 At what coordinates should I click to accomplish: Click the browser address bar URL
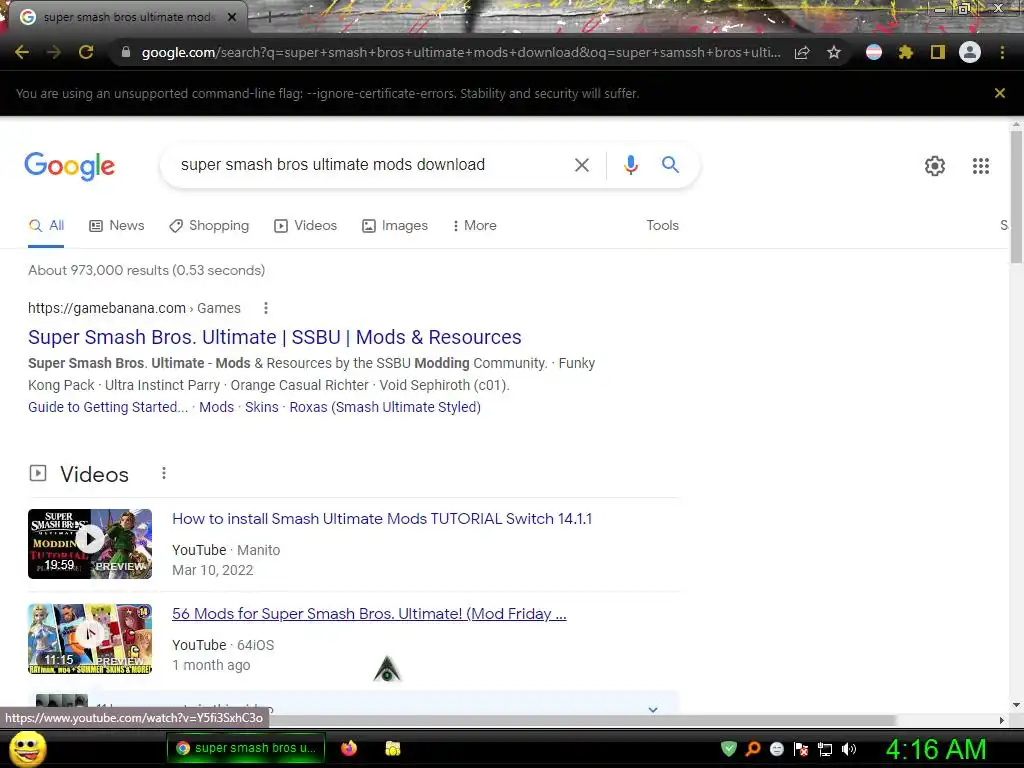click(x=460, y=52)
